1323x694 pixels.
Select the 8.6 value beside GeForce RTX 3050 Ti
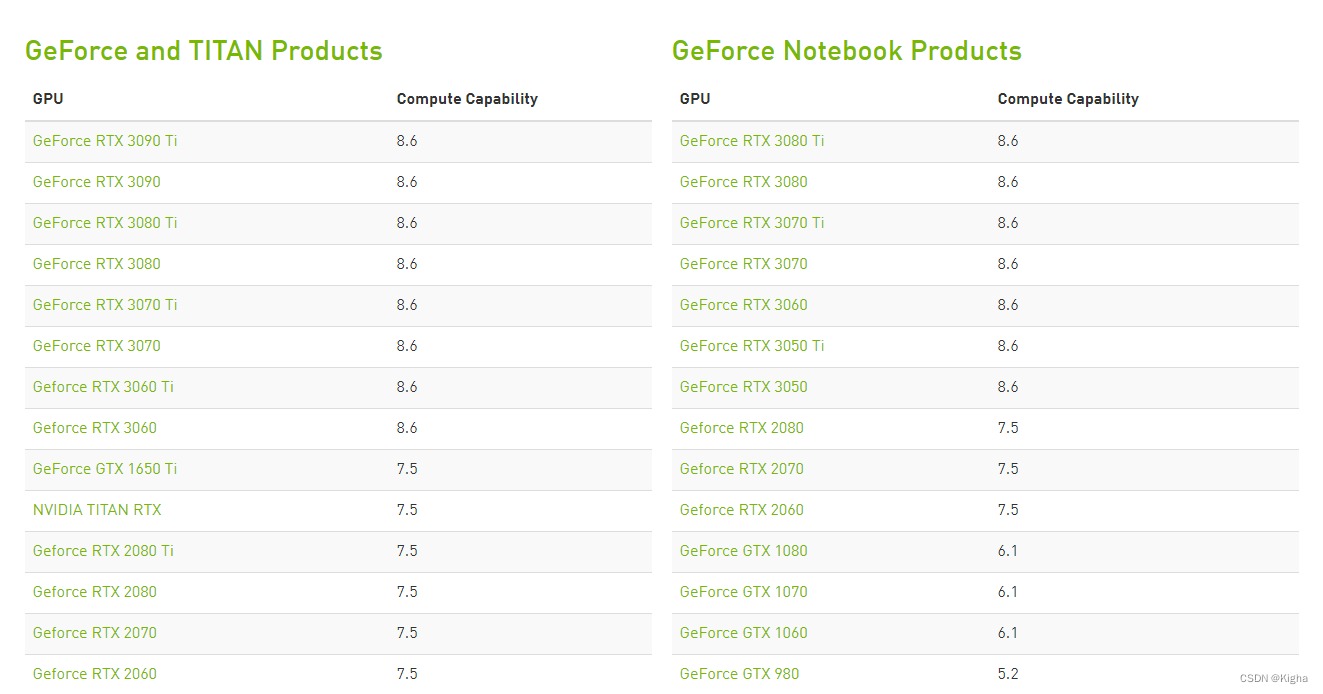click(x=1008, y=346)
